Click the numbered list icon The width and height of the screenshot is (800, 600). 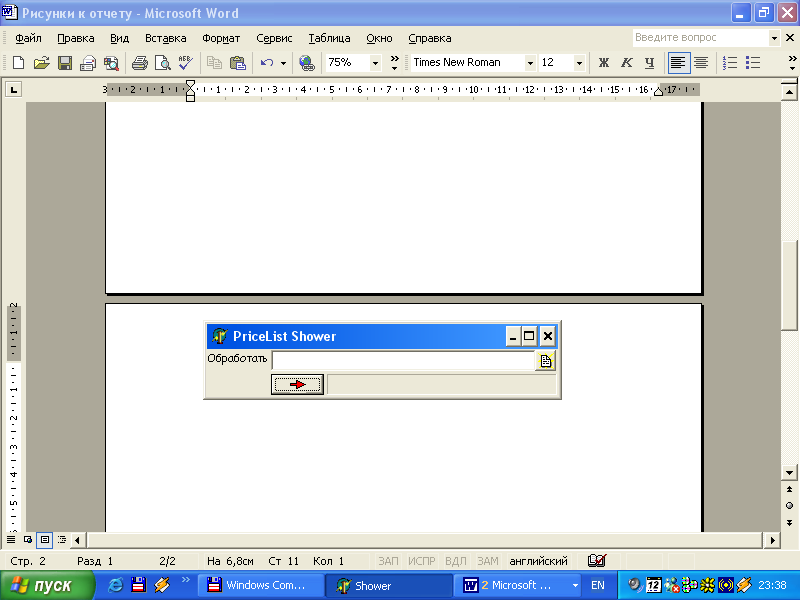730,63
